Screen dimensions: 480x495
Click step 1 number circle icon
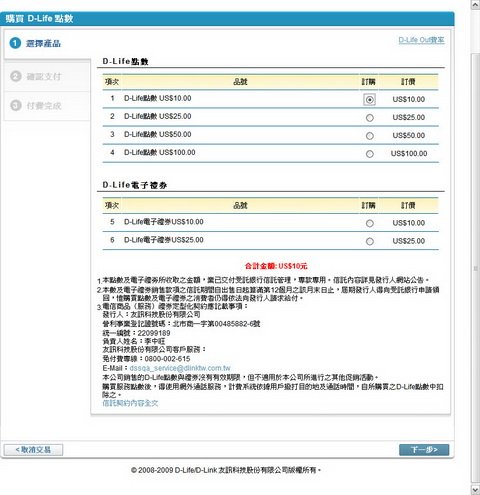(x=15, y=43)
